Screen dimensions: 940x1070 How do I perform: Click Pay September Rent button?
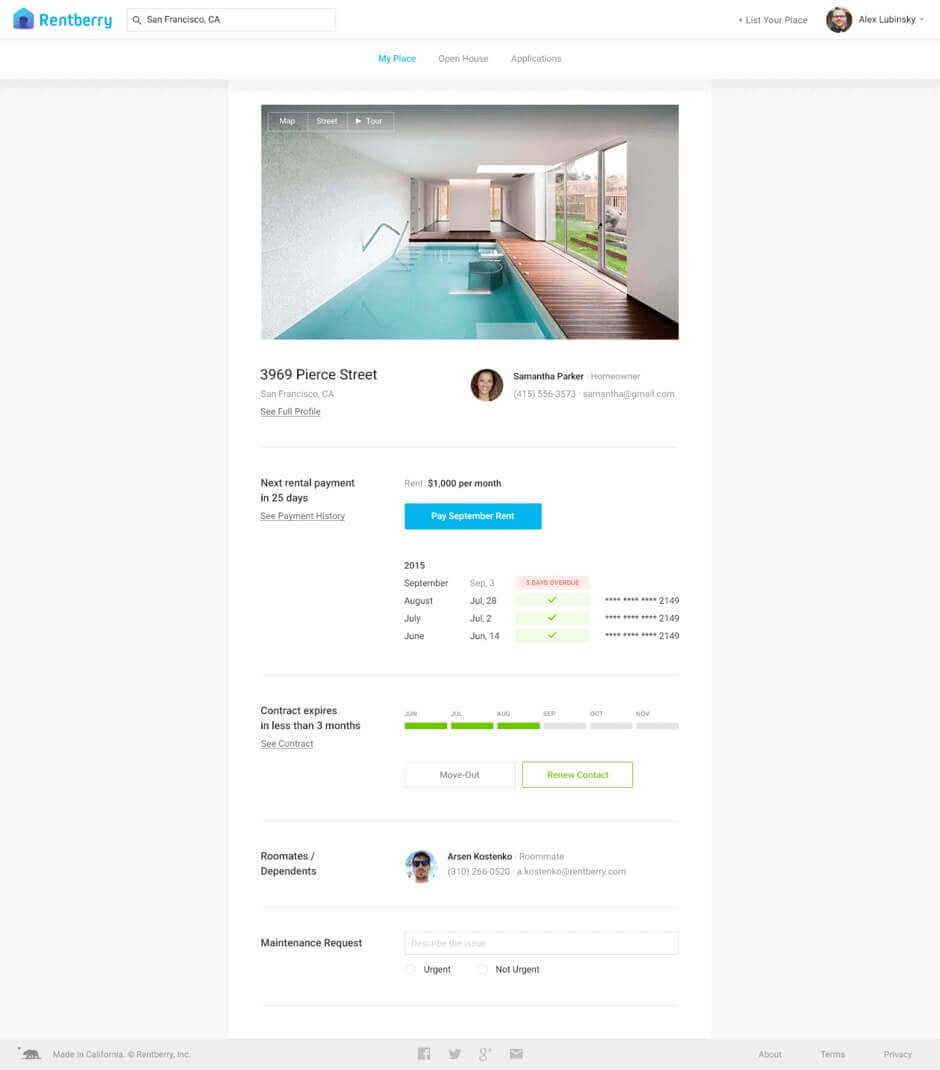[x=473, y=516]
